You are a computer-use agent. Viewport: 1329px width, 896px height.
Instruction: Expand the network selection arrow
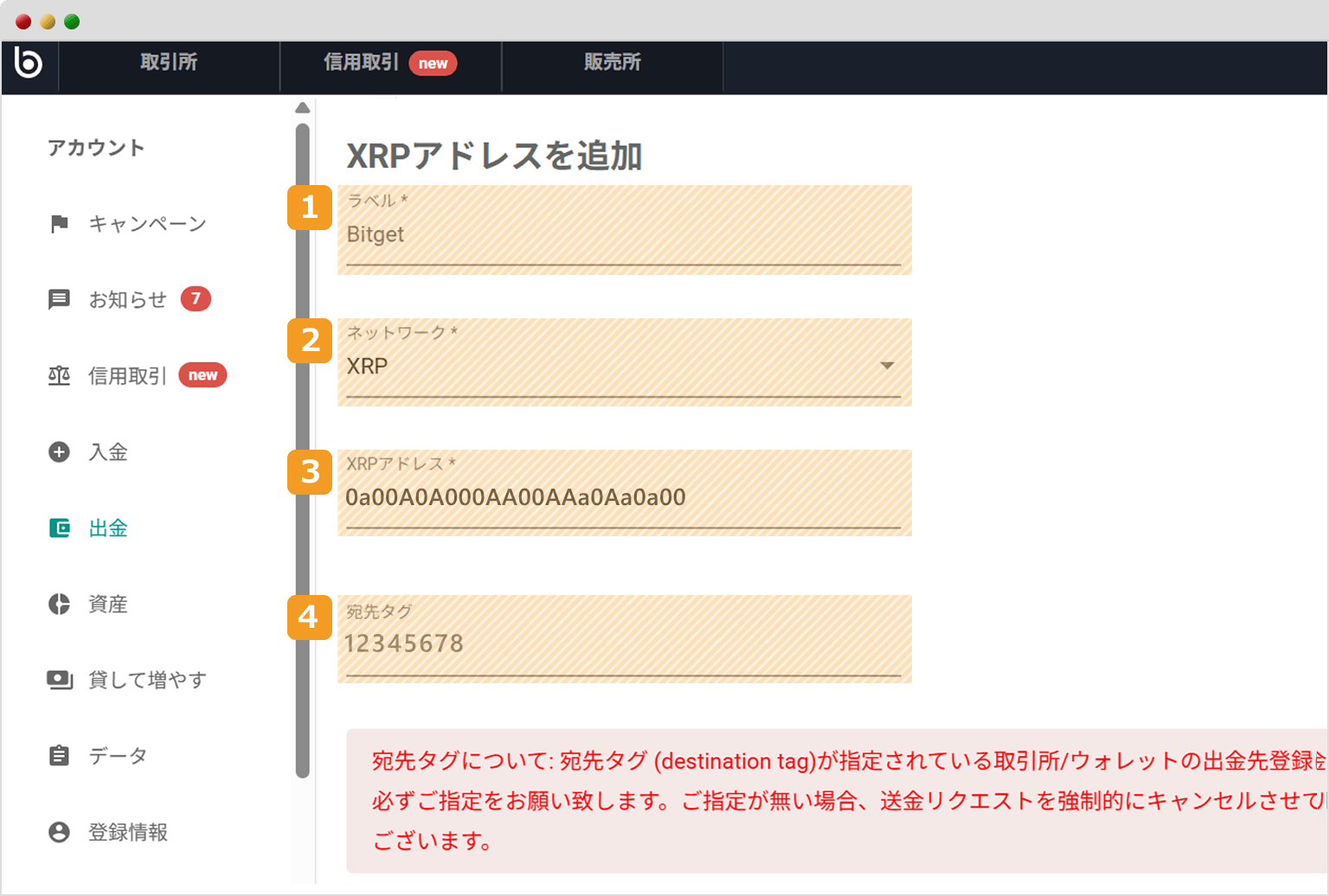pyautogui.click(x=888, y=365)
